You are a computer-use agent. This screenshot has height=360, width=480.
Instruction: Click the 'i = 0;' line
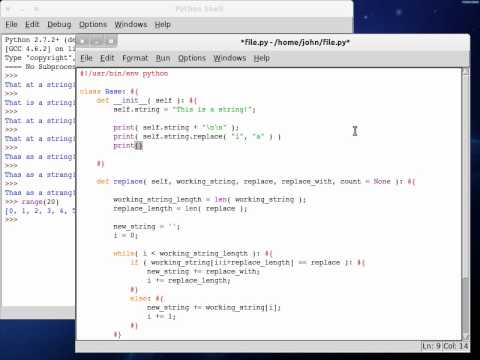125,235
